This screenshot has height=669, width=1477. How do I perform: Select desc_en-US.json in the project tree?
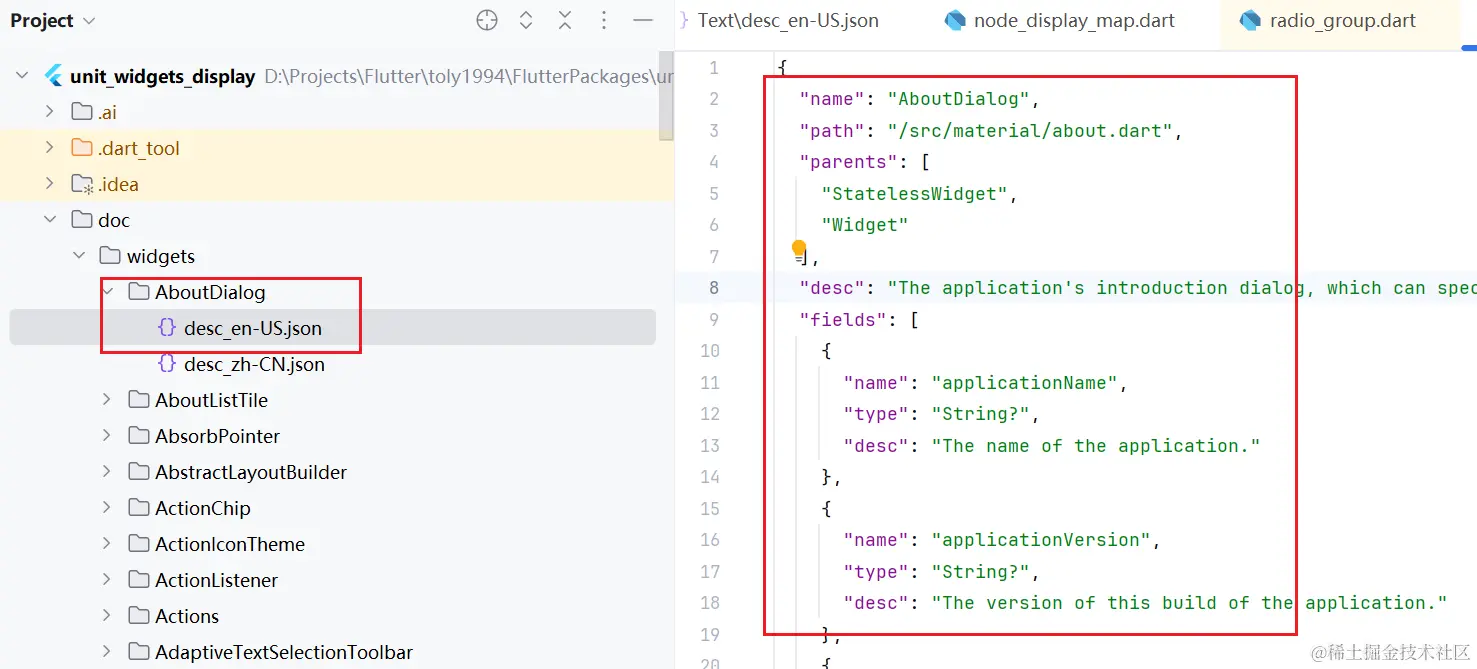[253, 328]
